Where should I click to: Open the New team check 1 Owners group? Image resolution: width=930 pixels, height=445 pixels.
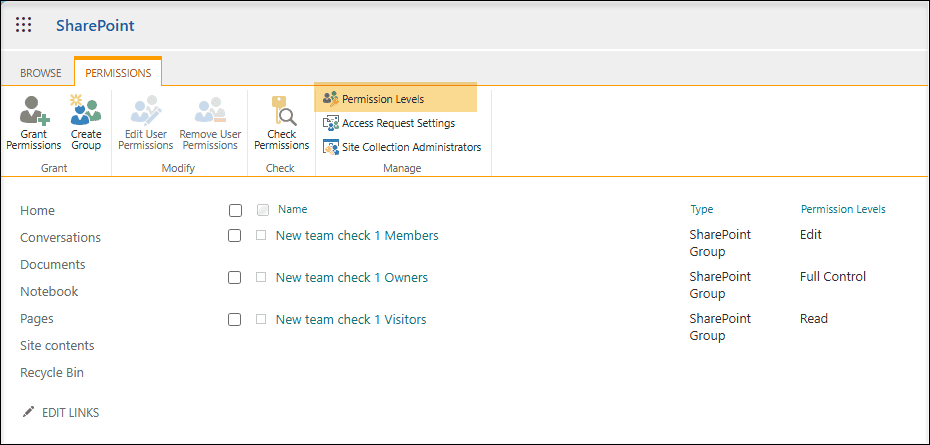pyautogui.click(x=352, y=277)
